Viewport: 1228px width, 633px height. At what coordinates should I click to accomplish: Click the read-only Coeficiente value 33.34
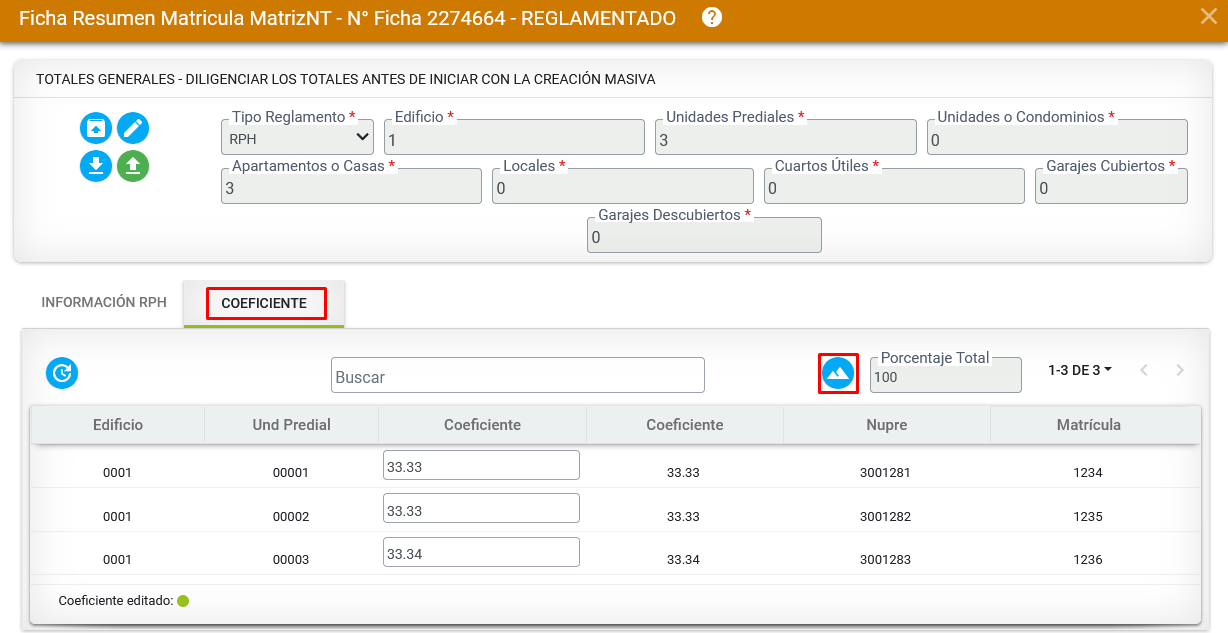(x=683, y=560)
